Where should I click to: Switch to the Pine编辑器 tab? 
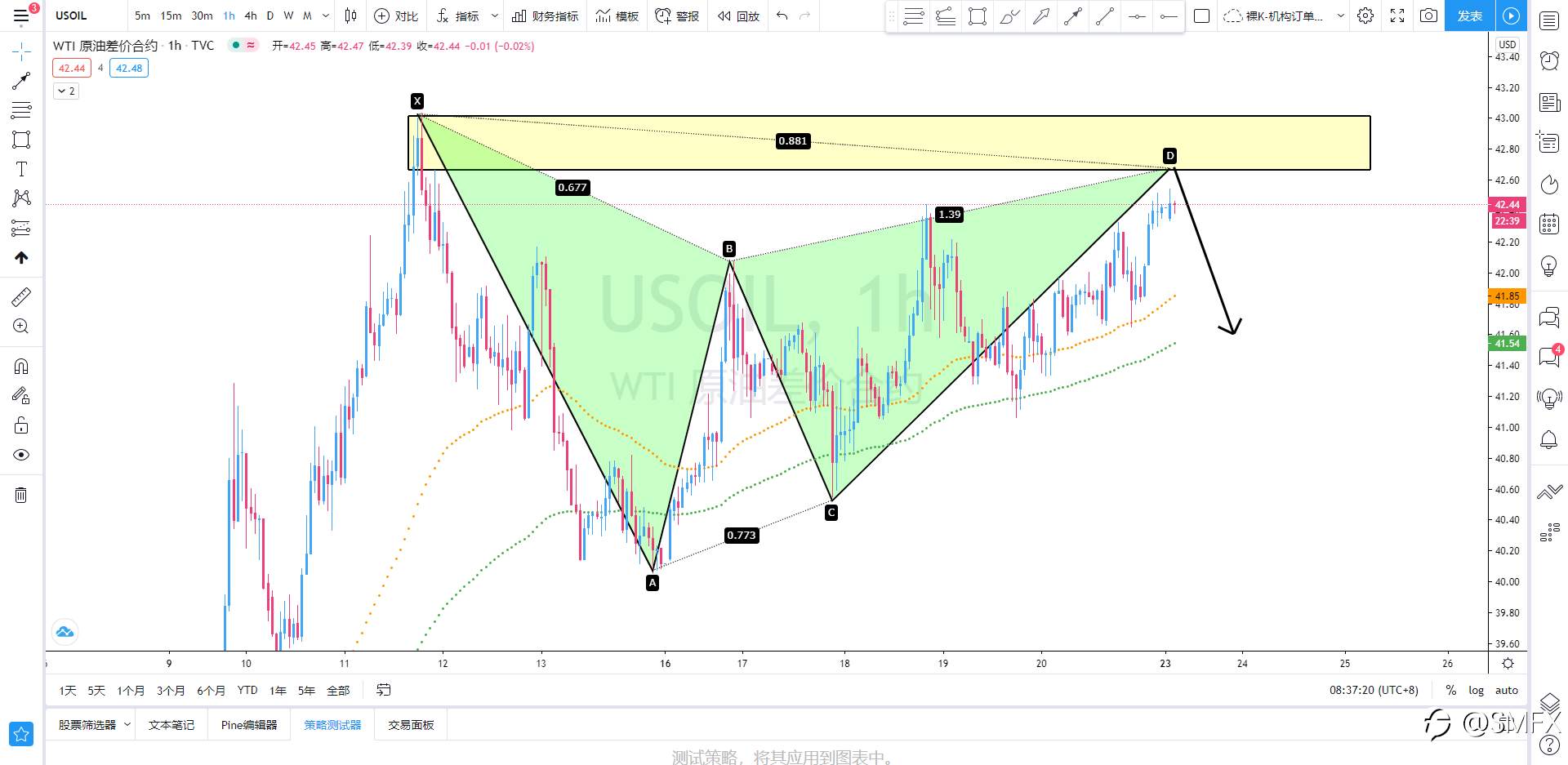click(249, 724)
